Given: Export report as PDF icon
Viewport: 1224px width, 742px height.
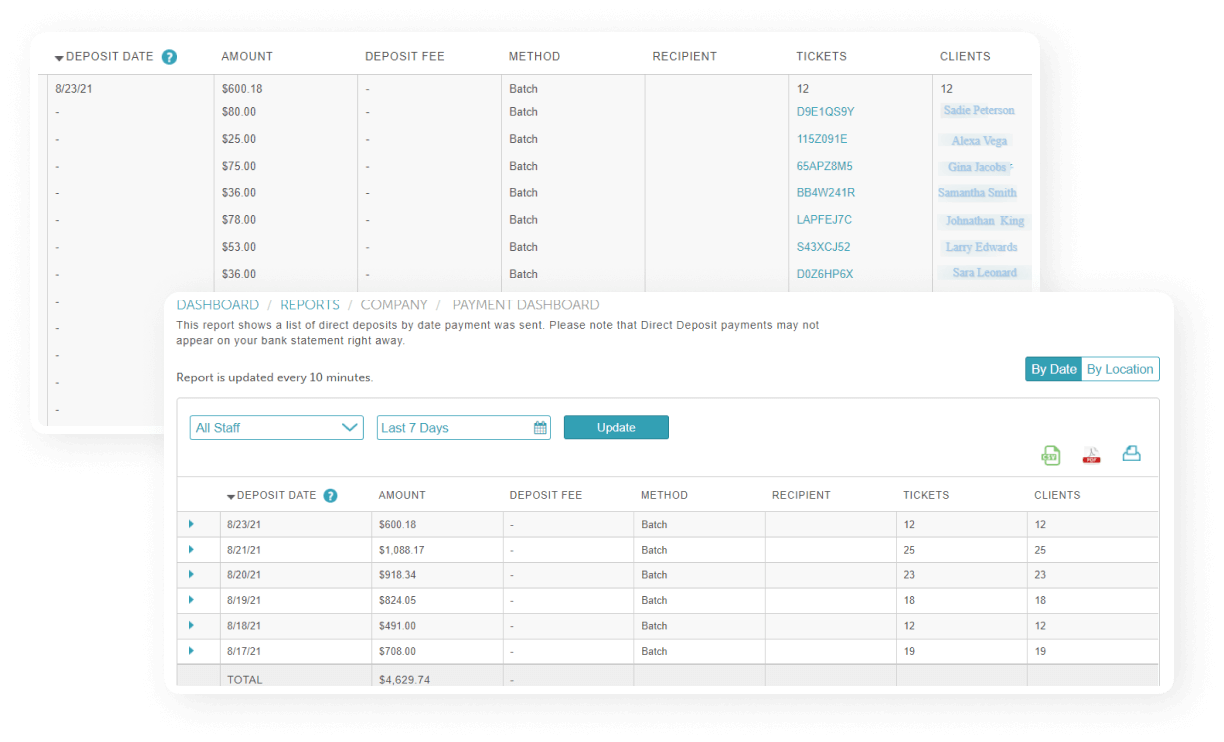Looking at the screenshot, I should point(1091,455).
